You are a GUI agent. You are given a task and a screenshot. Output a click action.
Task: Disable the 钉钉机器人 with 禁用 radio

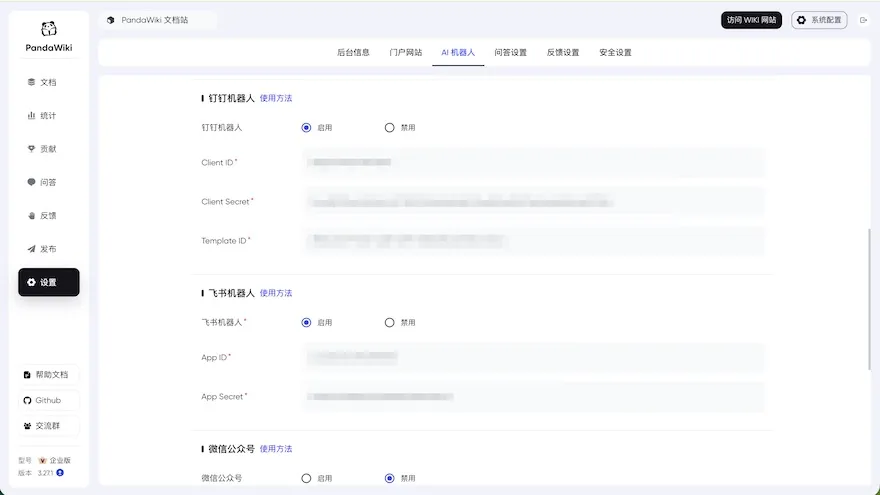389,128
